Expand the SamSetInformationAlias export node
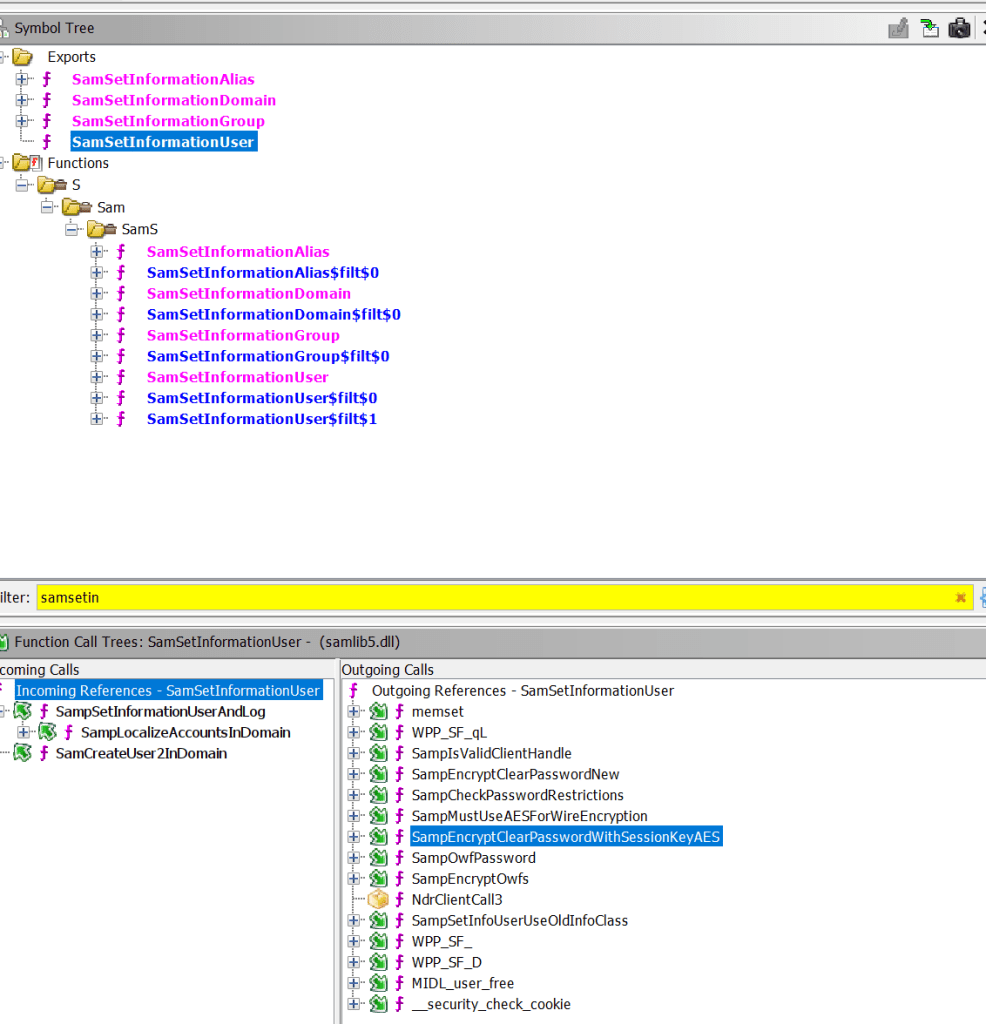 pyautogui.click(x=22, y=80)
